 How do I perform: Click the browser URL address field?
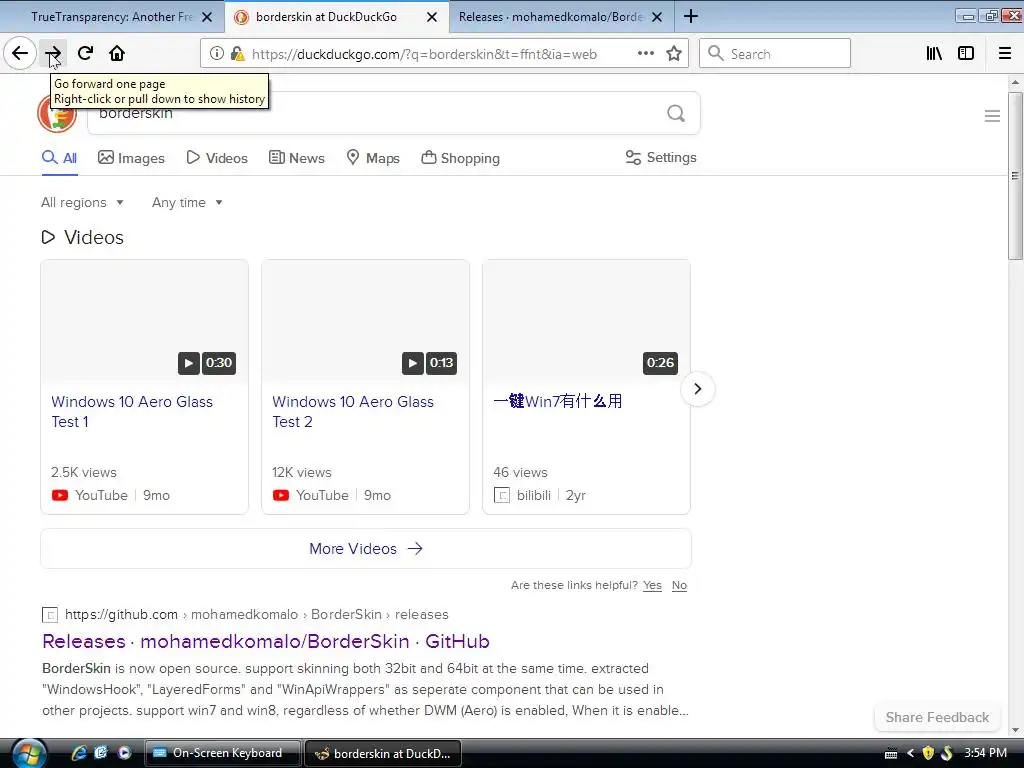[424, 54]
